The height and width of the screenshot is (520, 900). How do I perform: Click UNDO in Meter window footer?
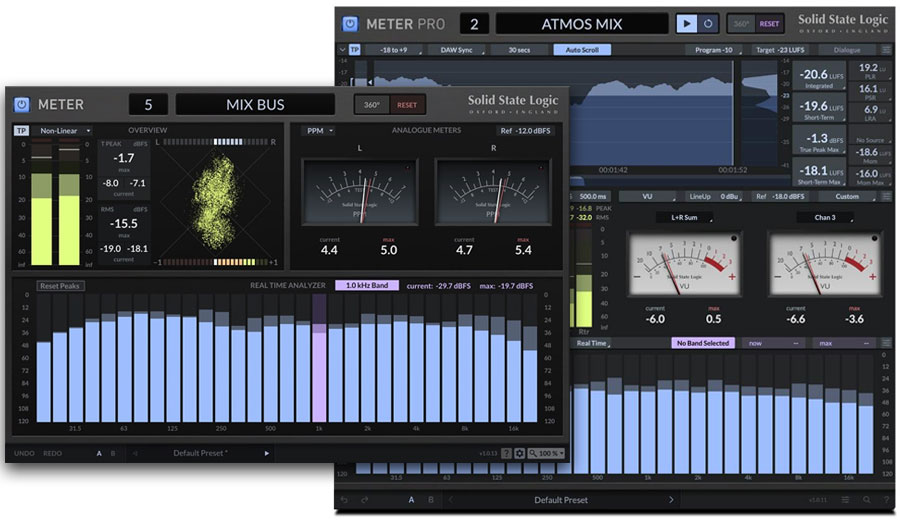(x=24, y=453)
